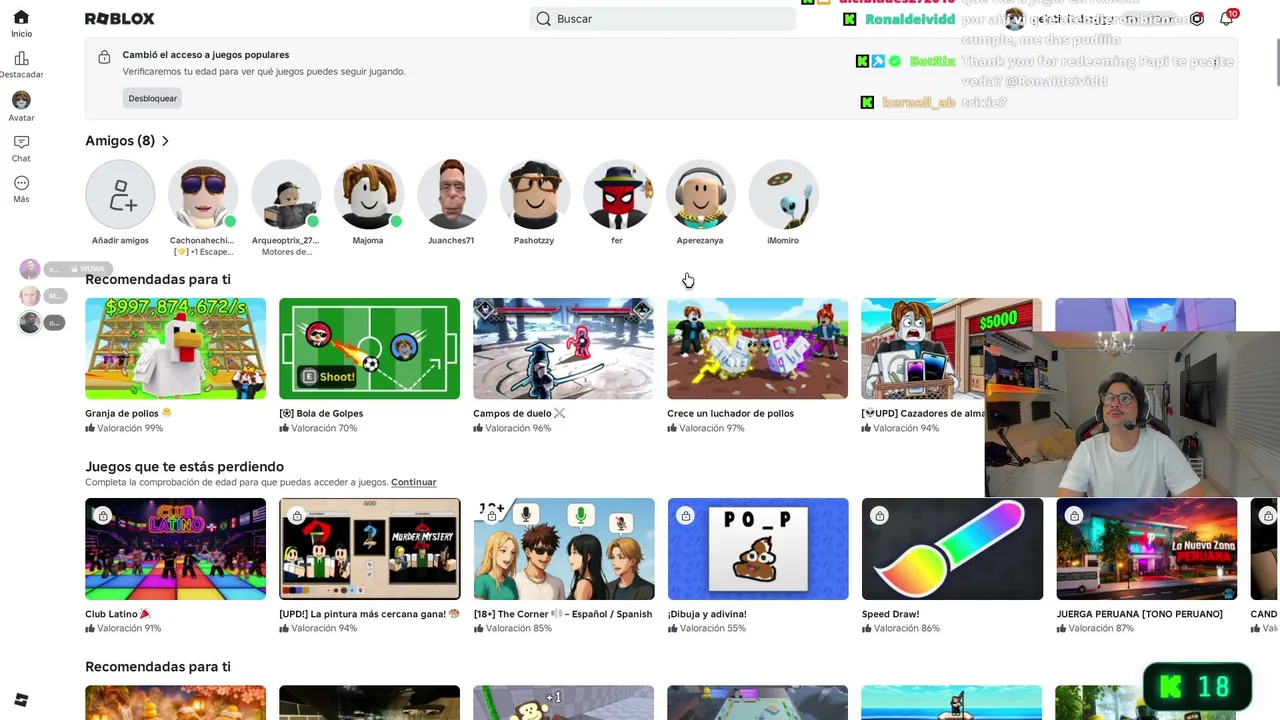Viewport: 1280px width, 720px height.
Task: Open fer friend avatar
Action: tap(618, 194)
